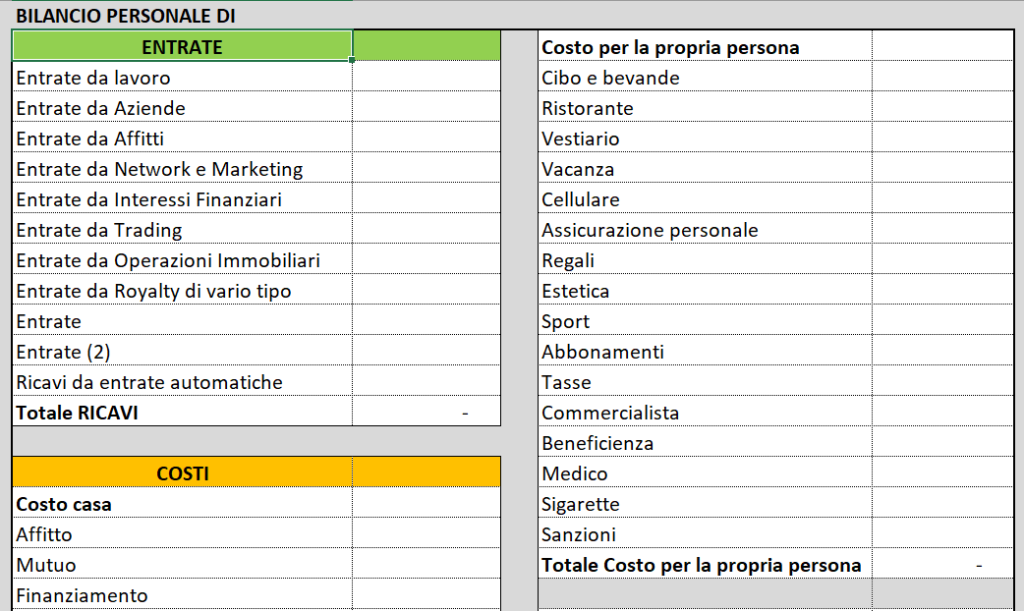Select the 'Entrate da lavoro' label cell
The width and height of the screenshot is (1024, 611).
pos(182,78)
